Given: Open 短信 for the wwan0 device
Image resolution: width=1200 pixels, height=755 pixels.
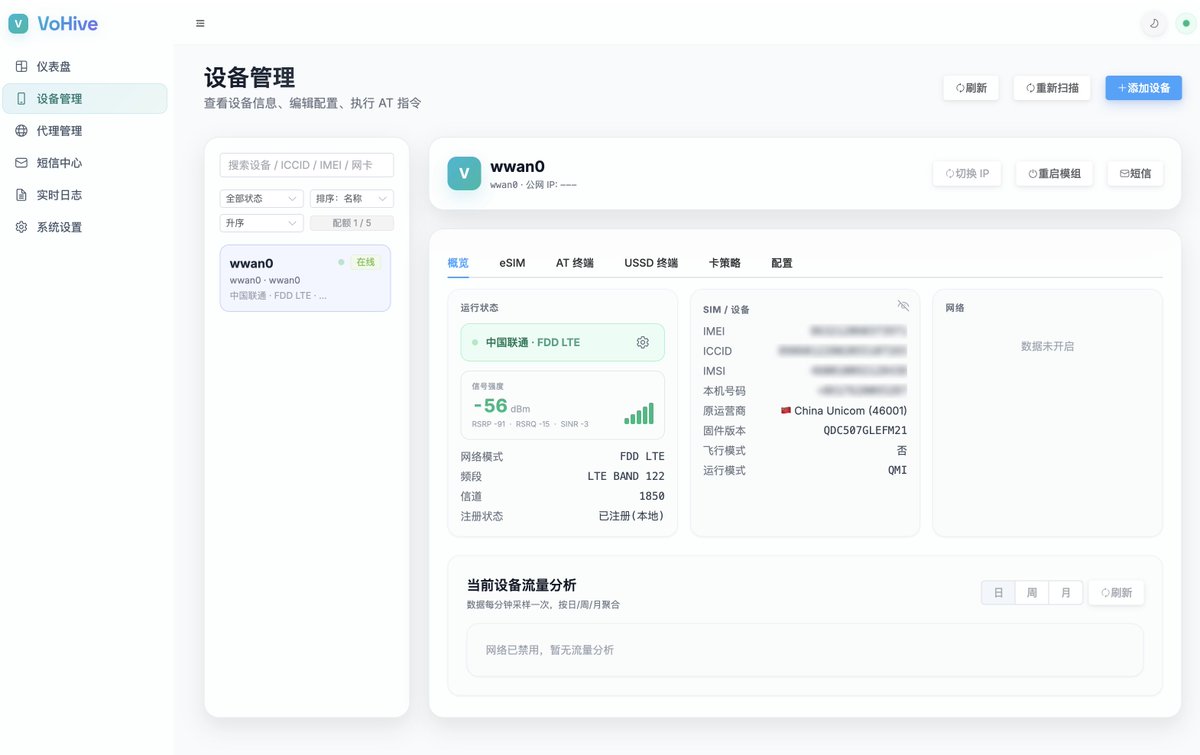Looking at the screenshot, I should click(1135, 173).
